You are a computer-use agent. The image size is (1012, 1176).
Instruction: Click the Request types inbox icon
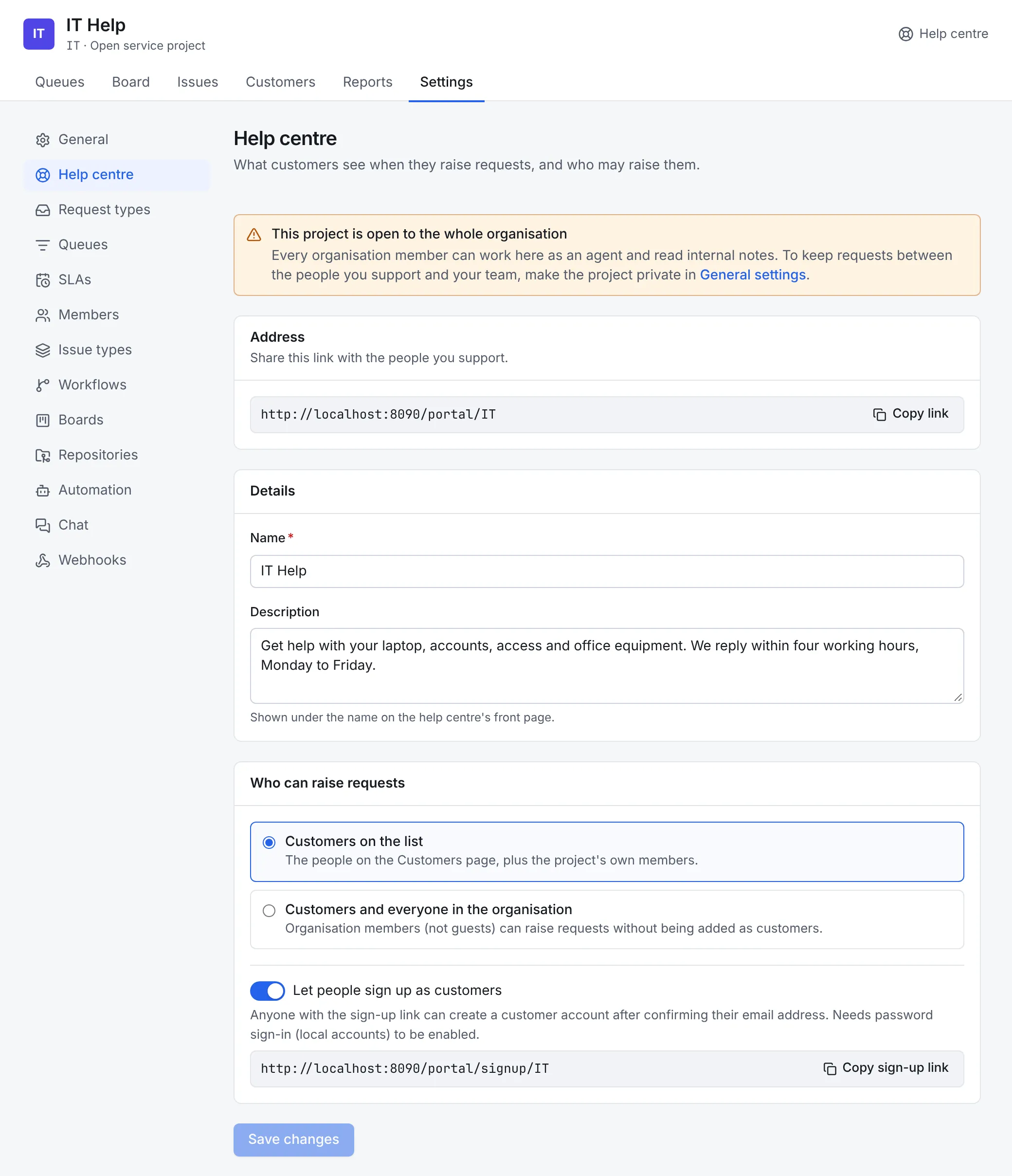click(x=42, y=210)
